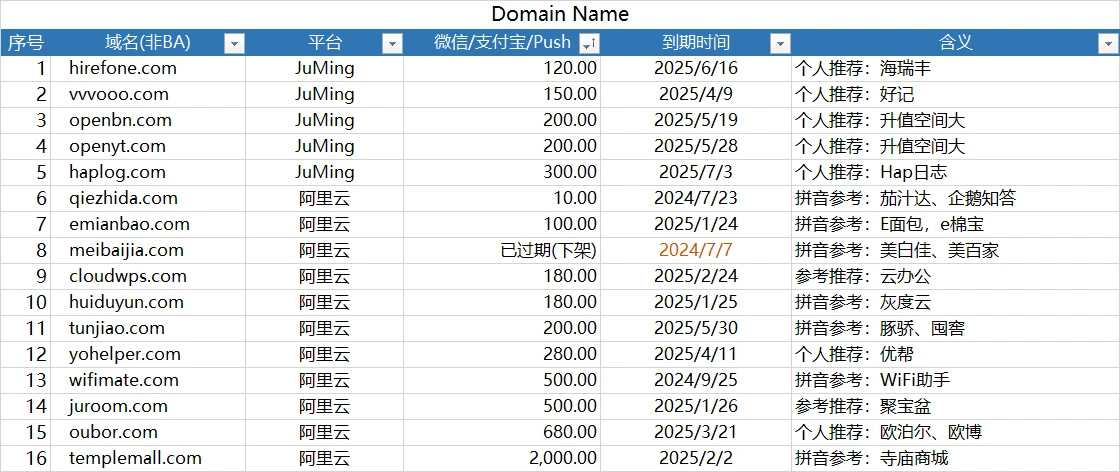Select the Domain Name title cell
The width and height of the screenshot is (1120, 472).
coord(560,14)
